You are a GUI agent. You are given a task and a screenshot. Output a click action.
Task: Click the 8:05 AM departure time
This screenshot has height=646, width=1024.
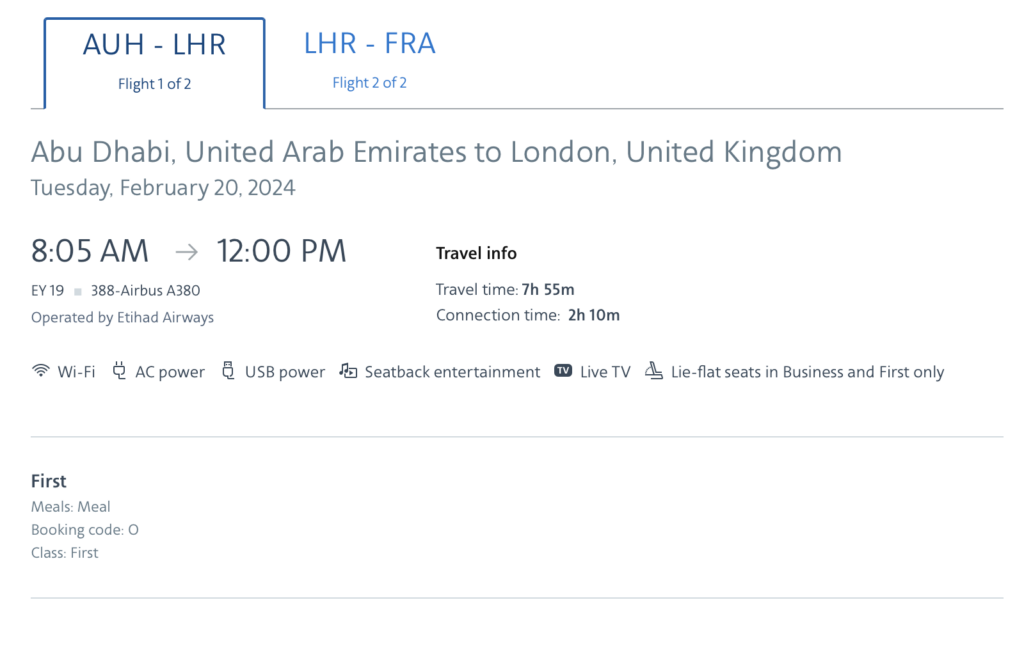coord(90,251)
